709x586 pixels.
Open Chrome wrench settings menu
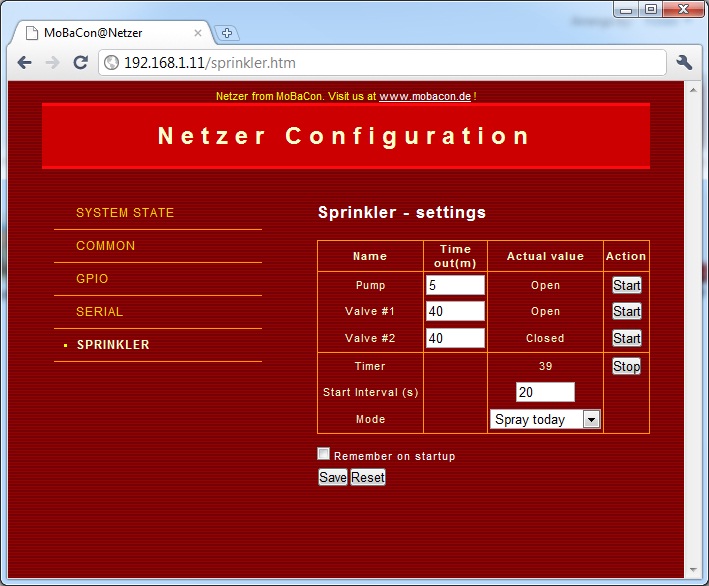pos(685,62)
